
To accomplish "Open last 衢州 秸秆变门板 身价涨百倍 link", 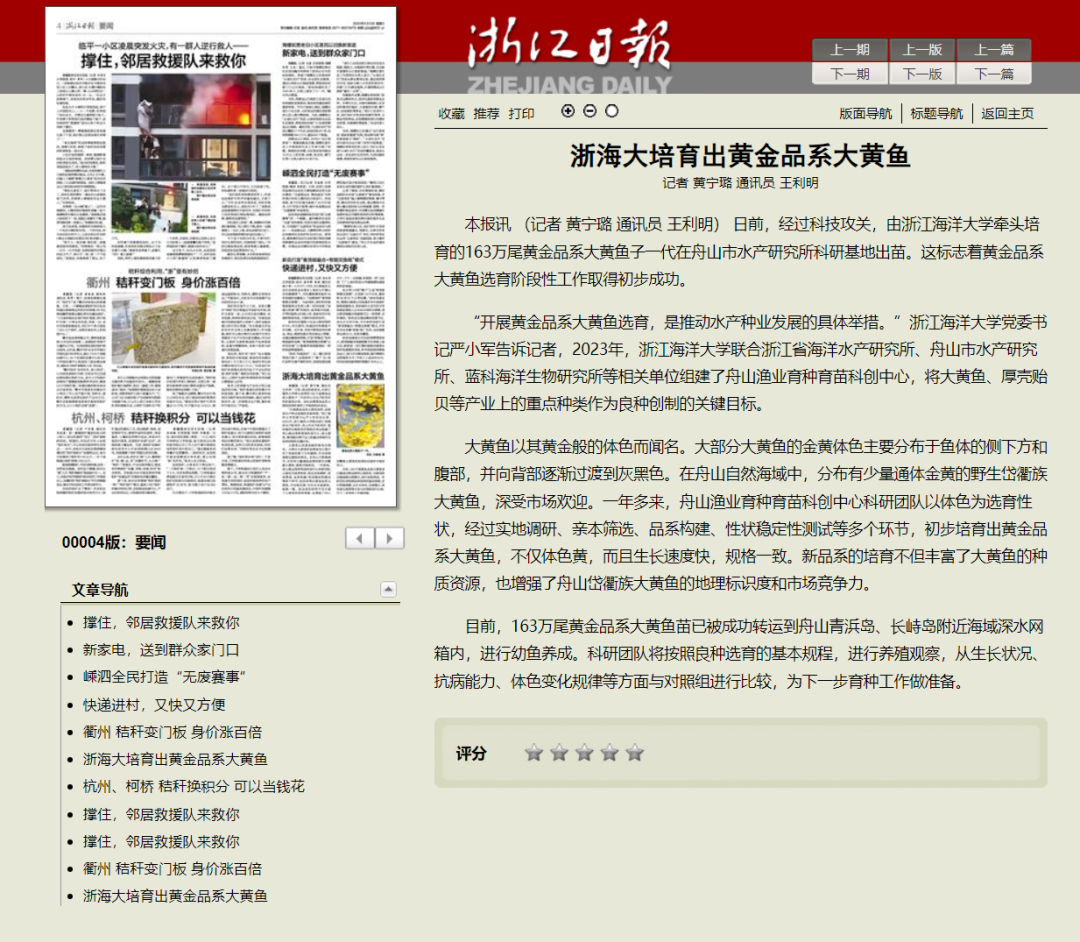I will click(172, 869).
